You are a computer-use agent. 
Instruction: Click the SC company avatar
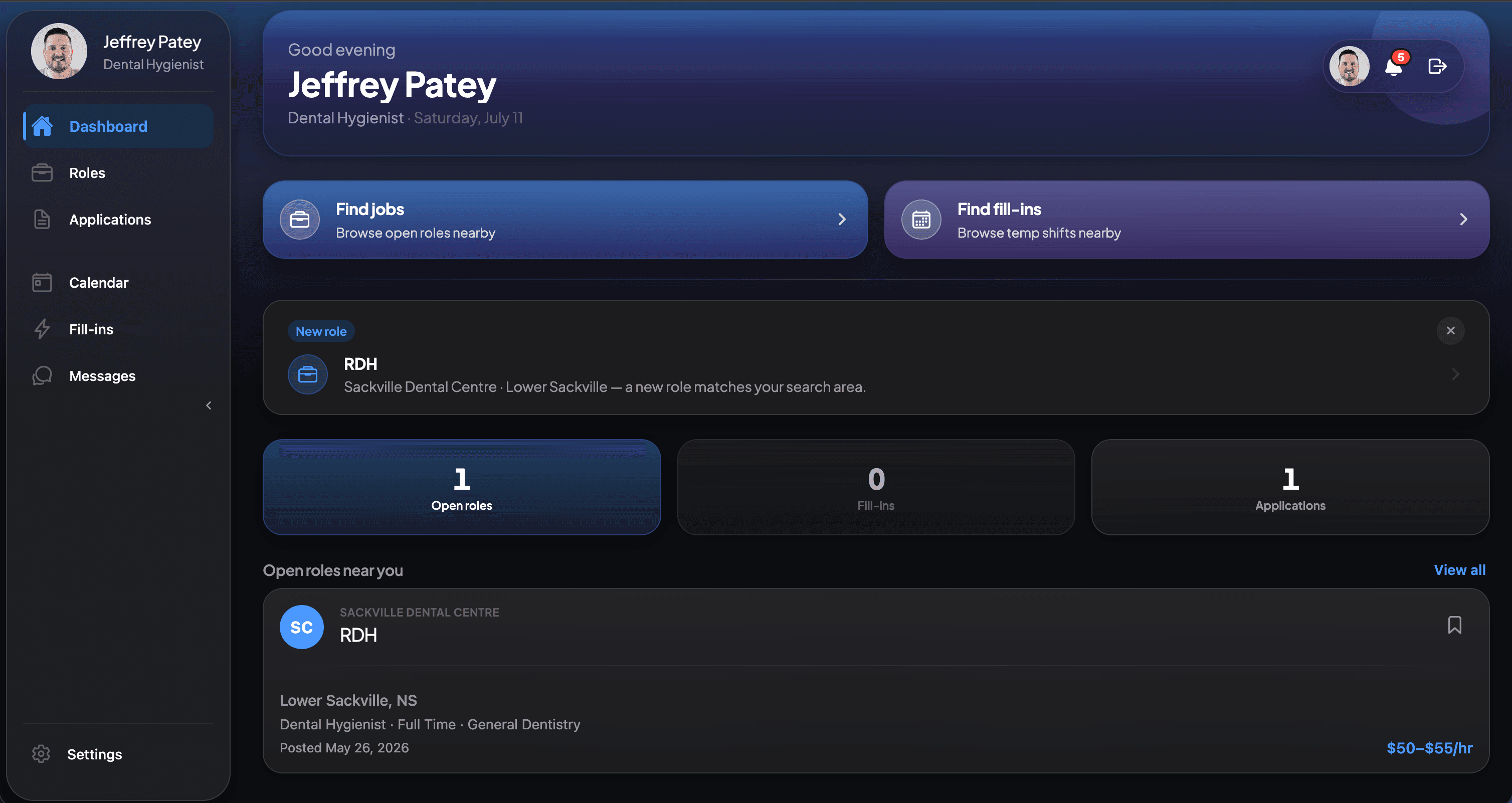(302, 627)
